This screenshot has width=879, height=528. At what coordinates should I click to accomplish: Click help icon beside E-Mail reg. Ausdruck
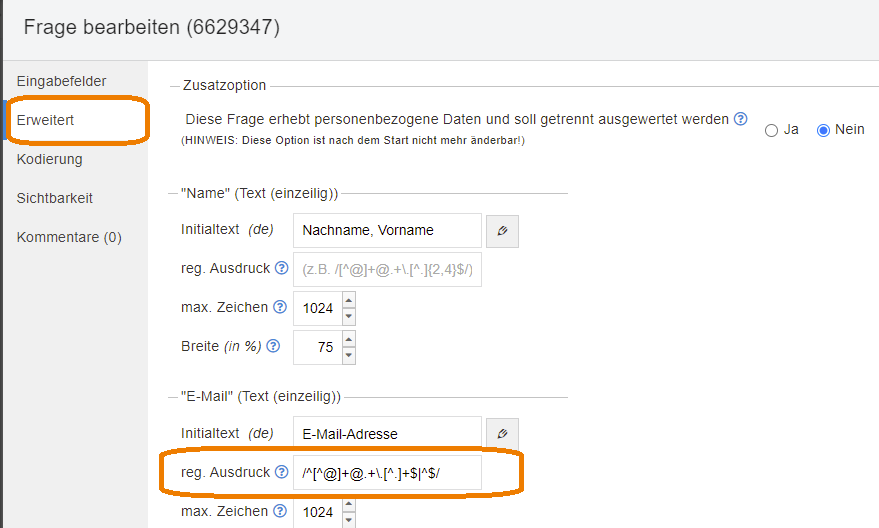[281, 472]
